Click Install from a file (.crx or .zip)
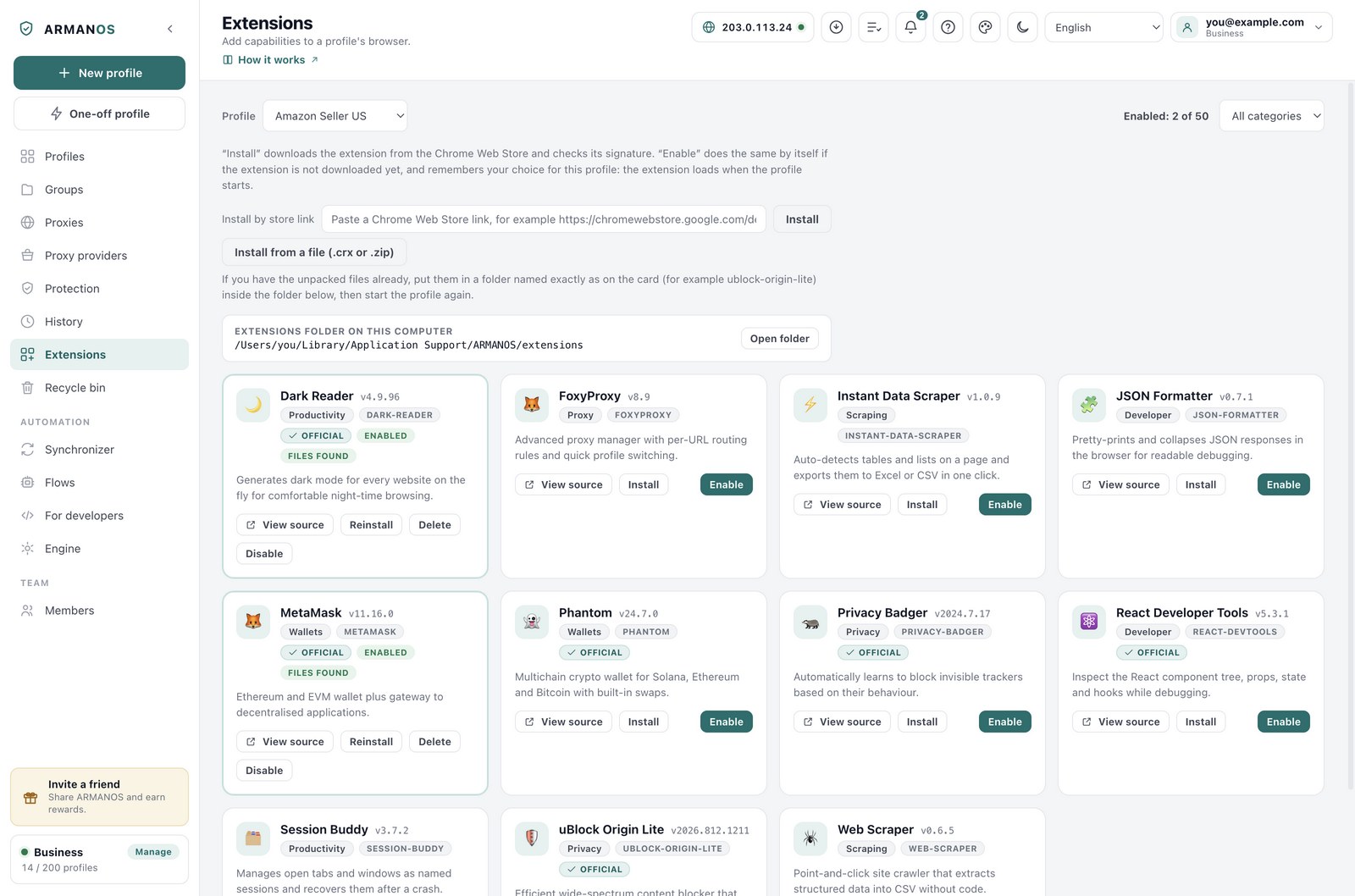1355x896 pixels. click(x=314, y=252)
